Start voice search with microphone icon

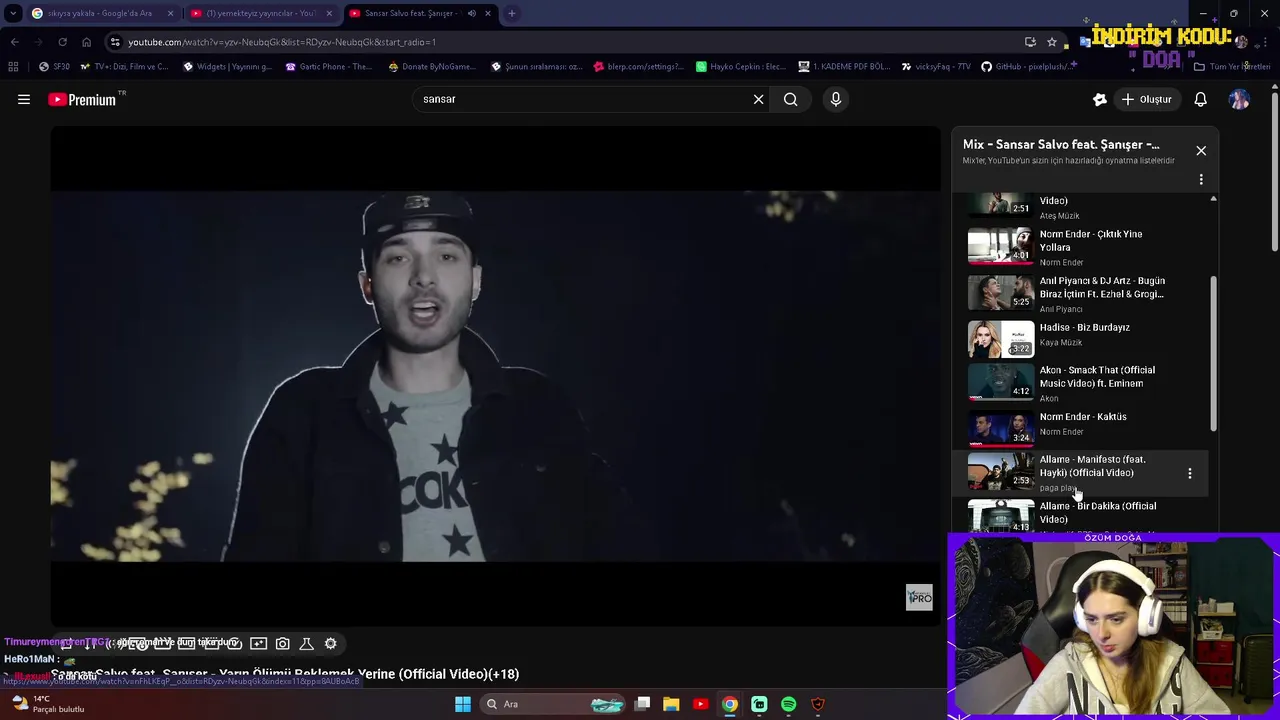click(836, 99)
